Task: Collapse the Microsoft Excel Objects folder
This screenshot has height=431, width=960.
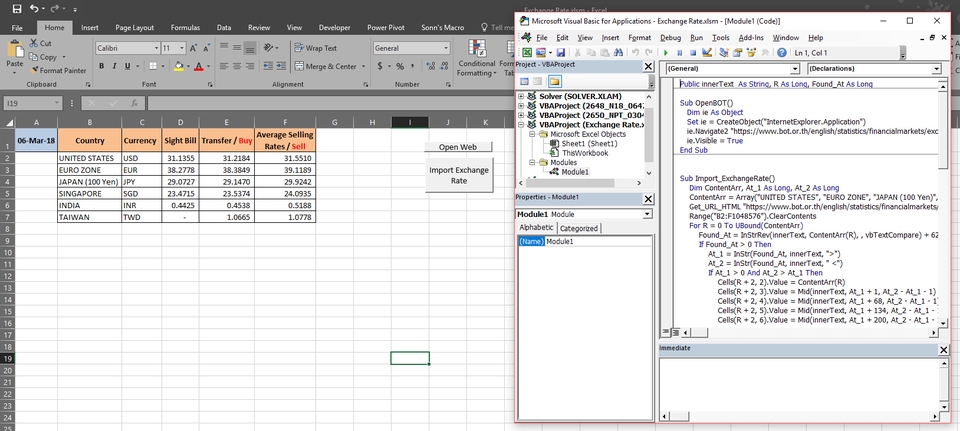Action: [x=532, y=134]
